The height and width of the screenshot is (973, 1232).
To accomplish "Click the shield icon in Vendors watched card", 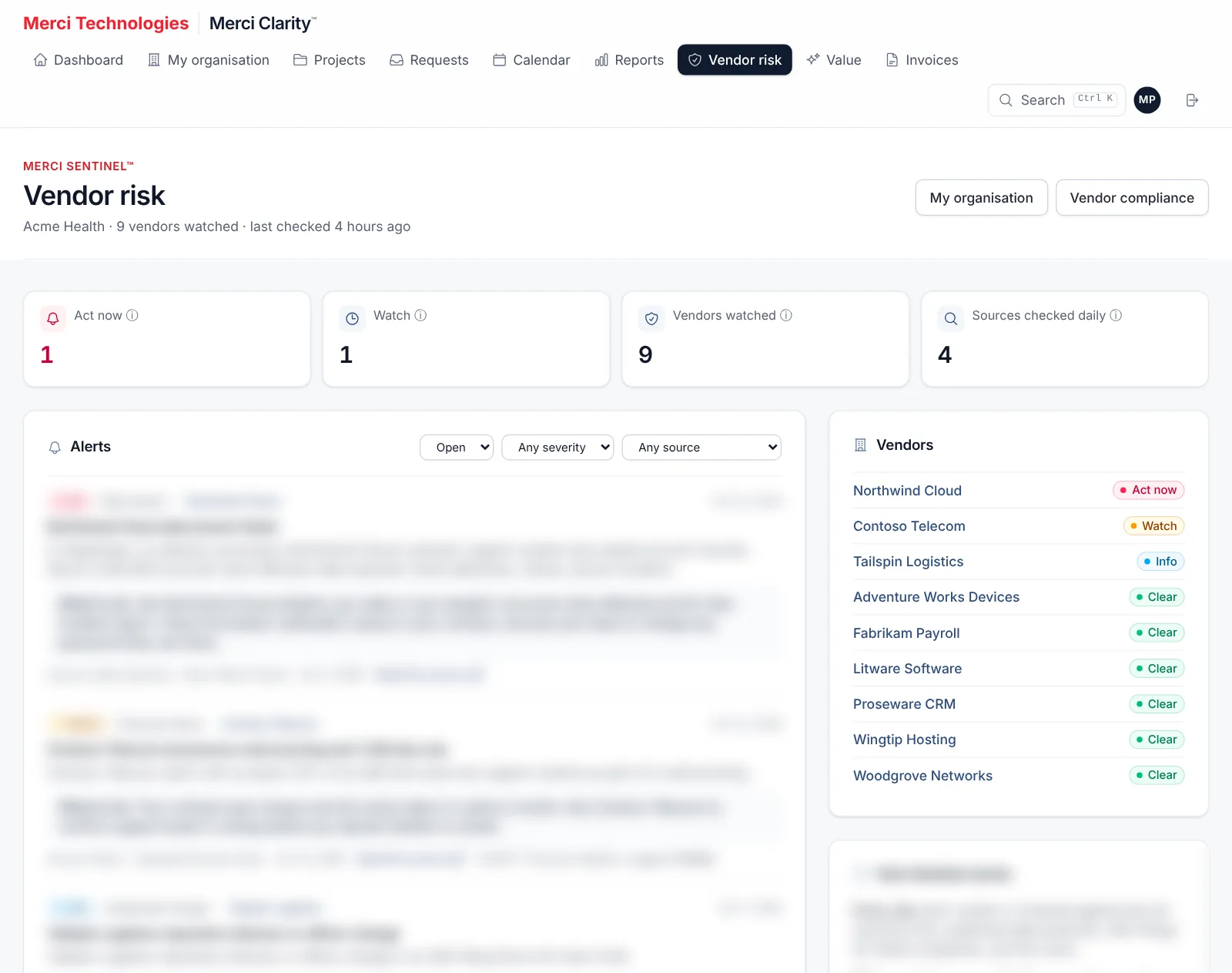I will click(651, 318).
